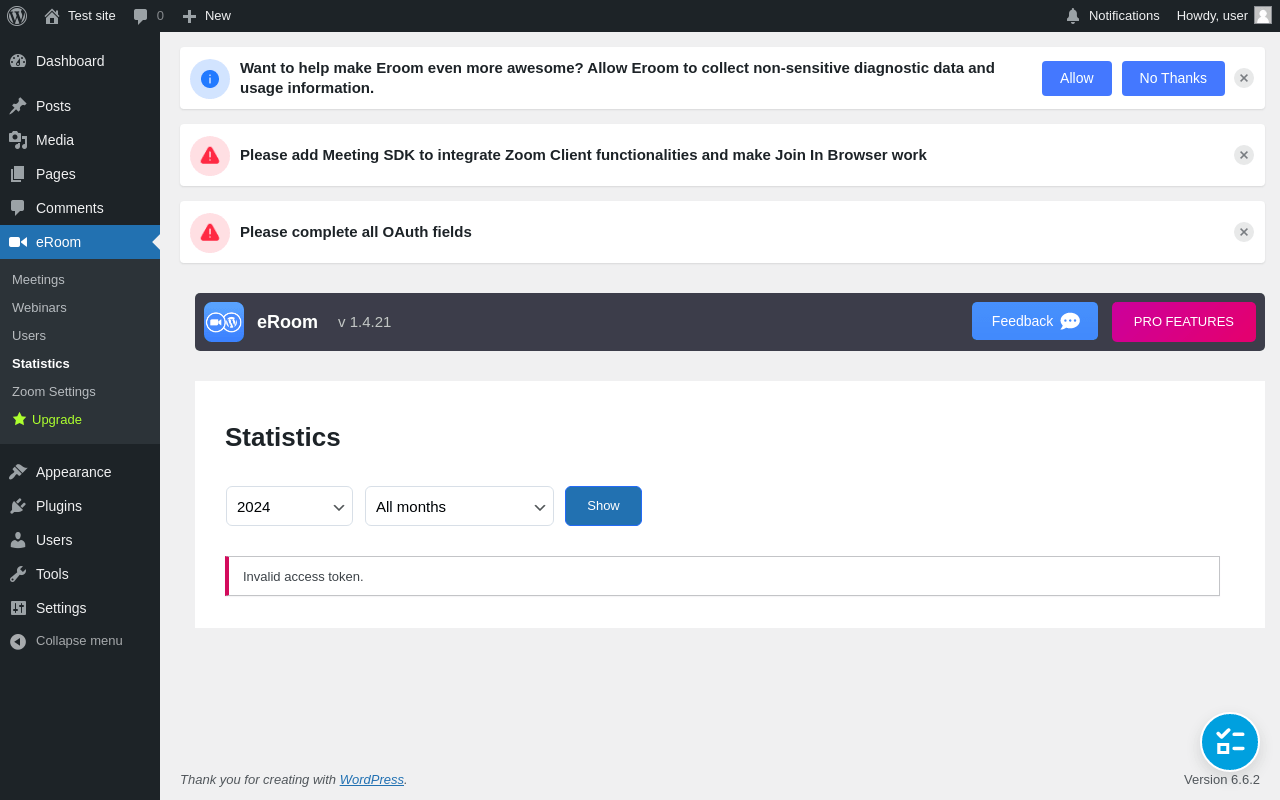Allow Eroom diagnostic data collection

point(1076,78)
